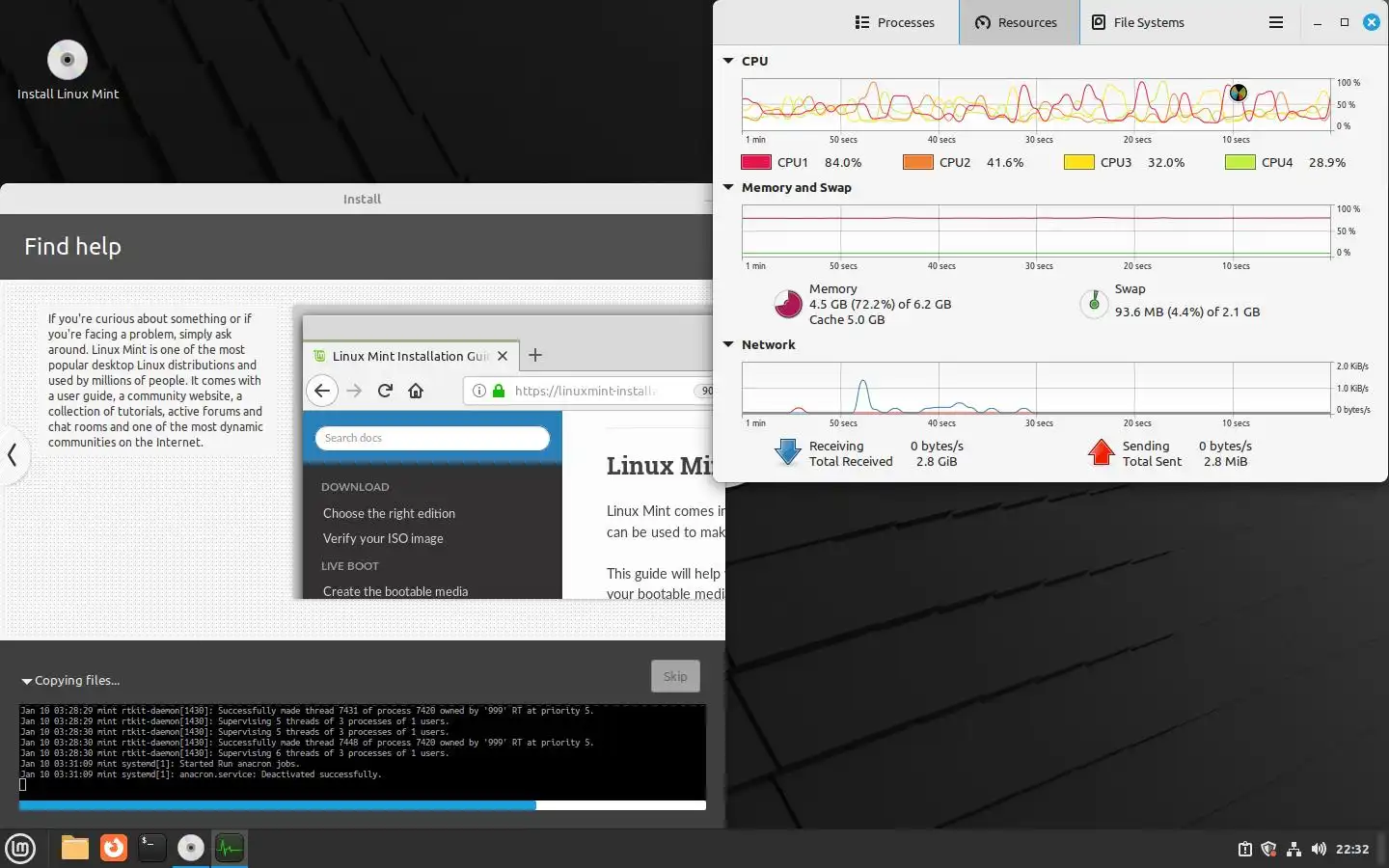Click the network tray icon

click(x=1294, y=849)
